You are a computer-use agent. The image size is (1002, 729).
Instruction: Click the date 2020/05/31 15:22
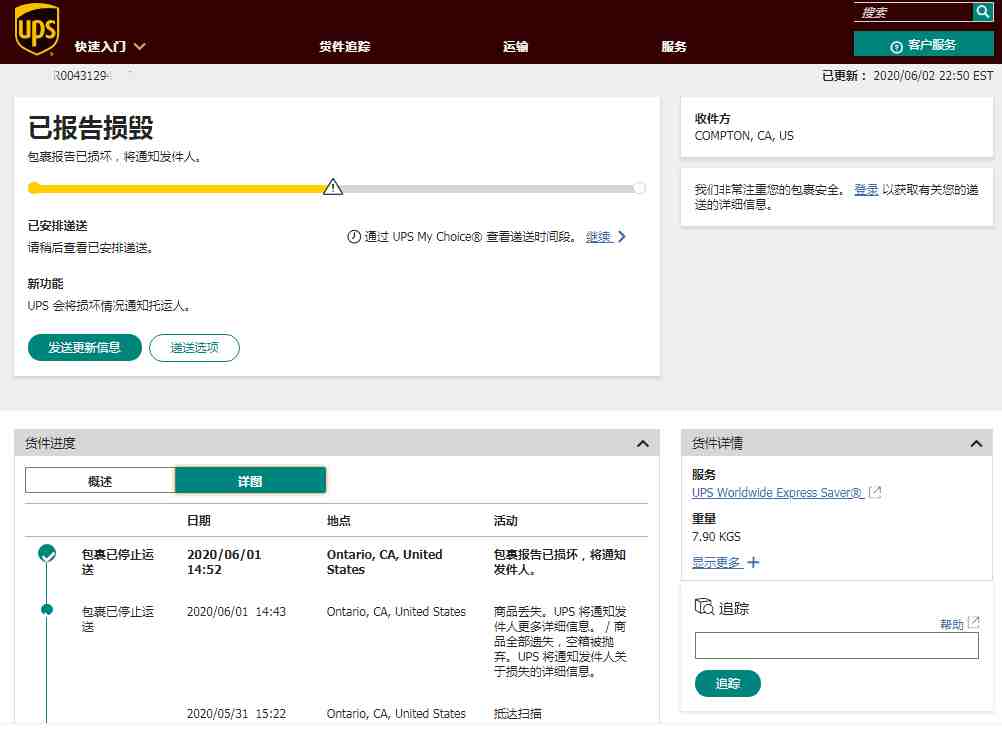[x=236, y=713]
